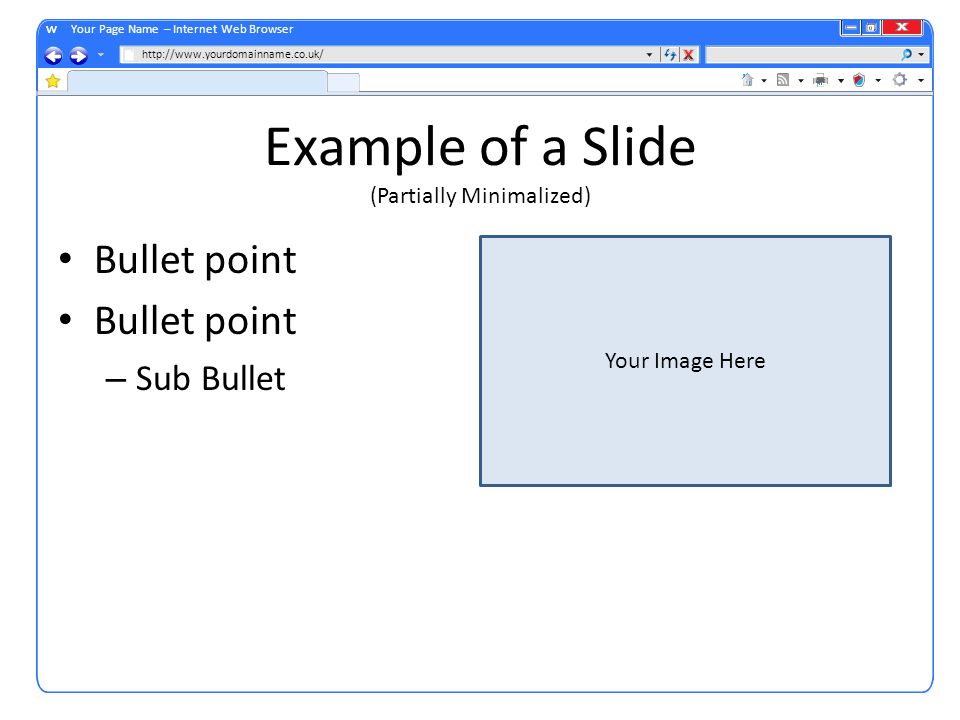Click the "Sub Bullet" text
The width and height of the screenshot is (960, 720).
[x=210, y=378]
